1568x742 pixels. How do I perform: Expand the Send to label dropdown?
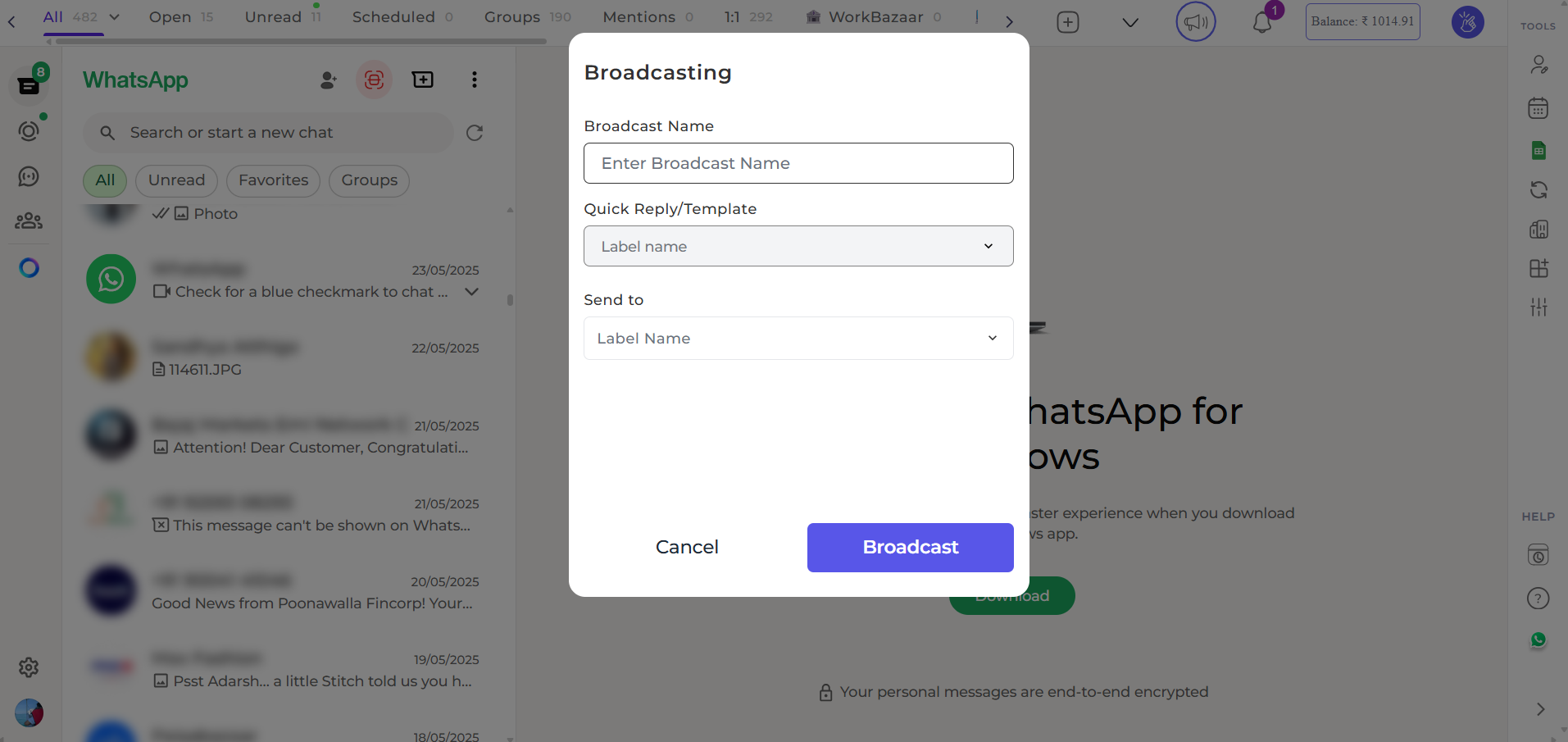coord(797,338)
